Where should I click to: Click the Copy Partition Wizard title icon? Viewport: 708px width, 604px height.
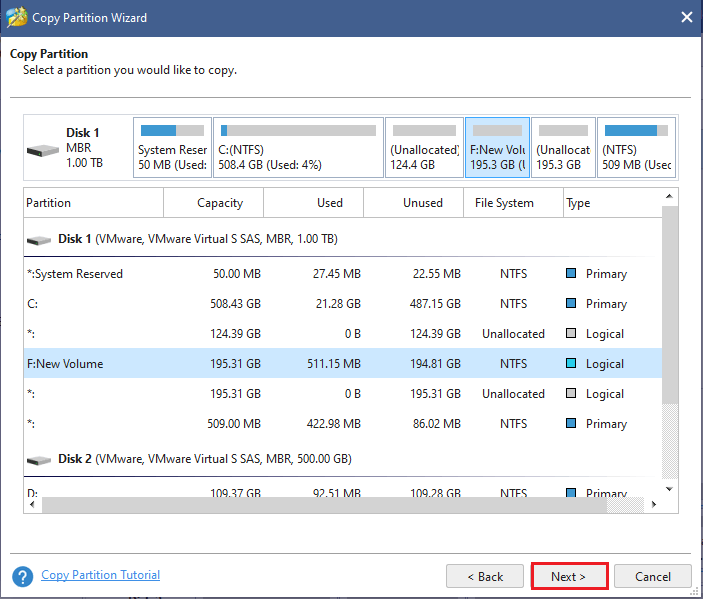[x=17, y=18]
